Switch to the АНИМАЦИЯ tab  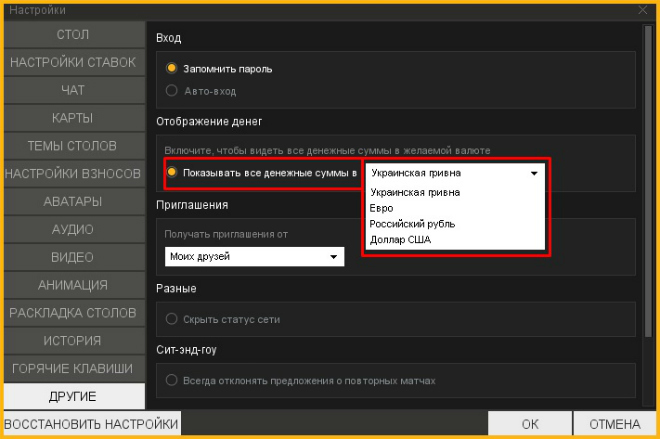pyautogui.click(x=72, y=285)
